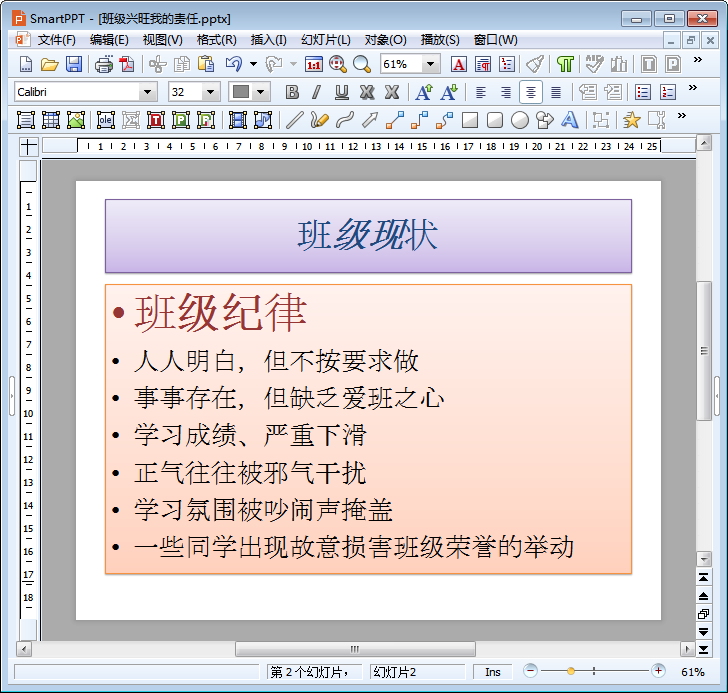
Task: Align text right
Action: pyautogui.click(x=506, y=92)
